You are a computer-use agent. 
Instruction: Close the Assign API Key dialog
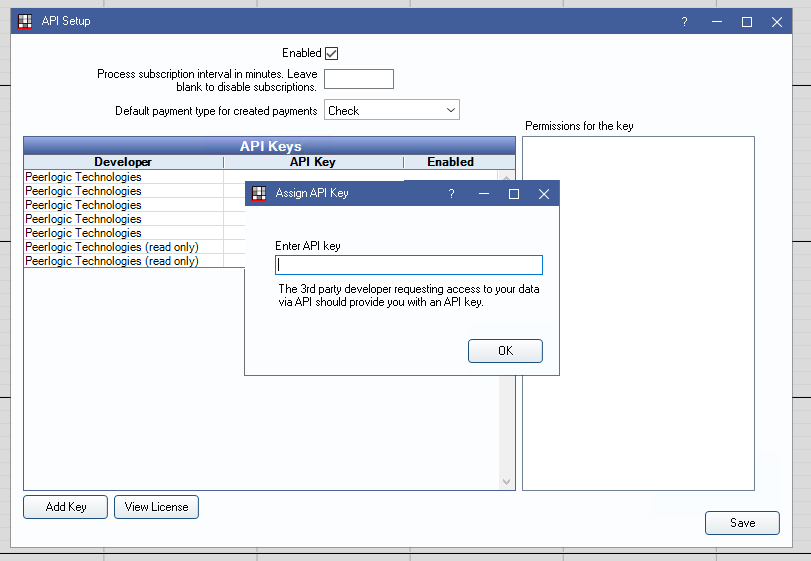[544, 194]
